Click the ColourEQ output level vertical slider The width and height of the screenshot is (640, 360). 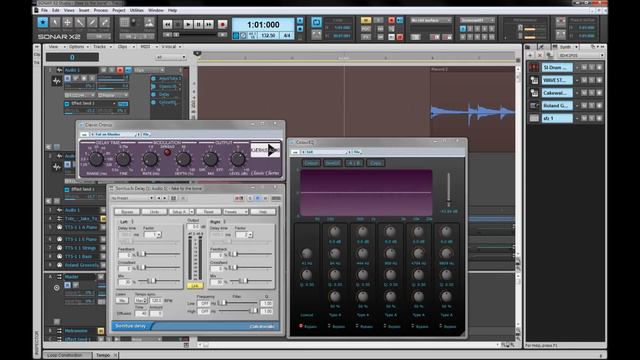(449, 190)
